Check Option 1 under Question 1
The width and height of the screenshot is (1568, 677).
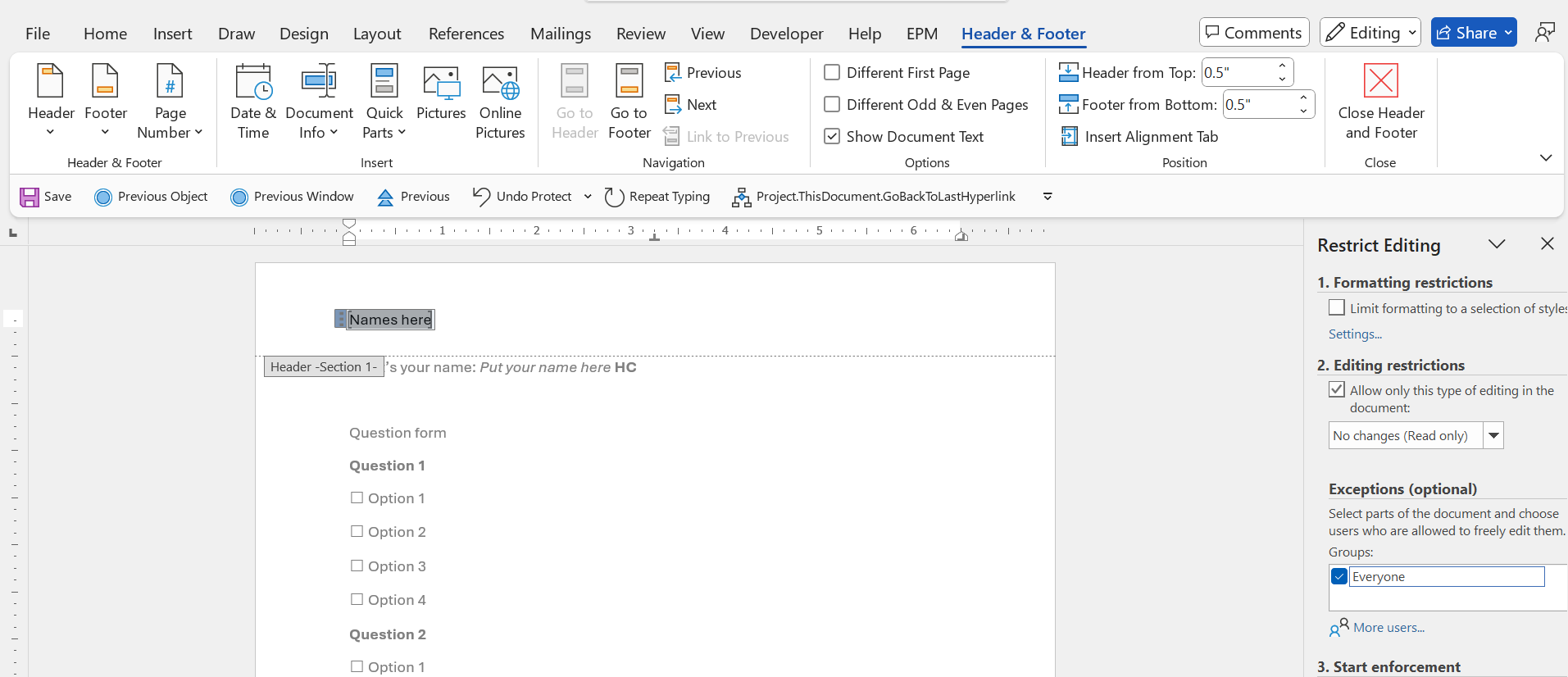click(357, 498)
